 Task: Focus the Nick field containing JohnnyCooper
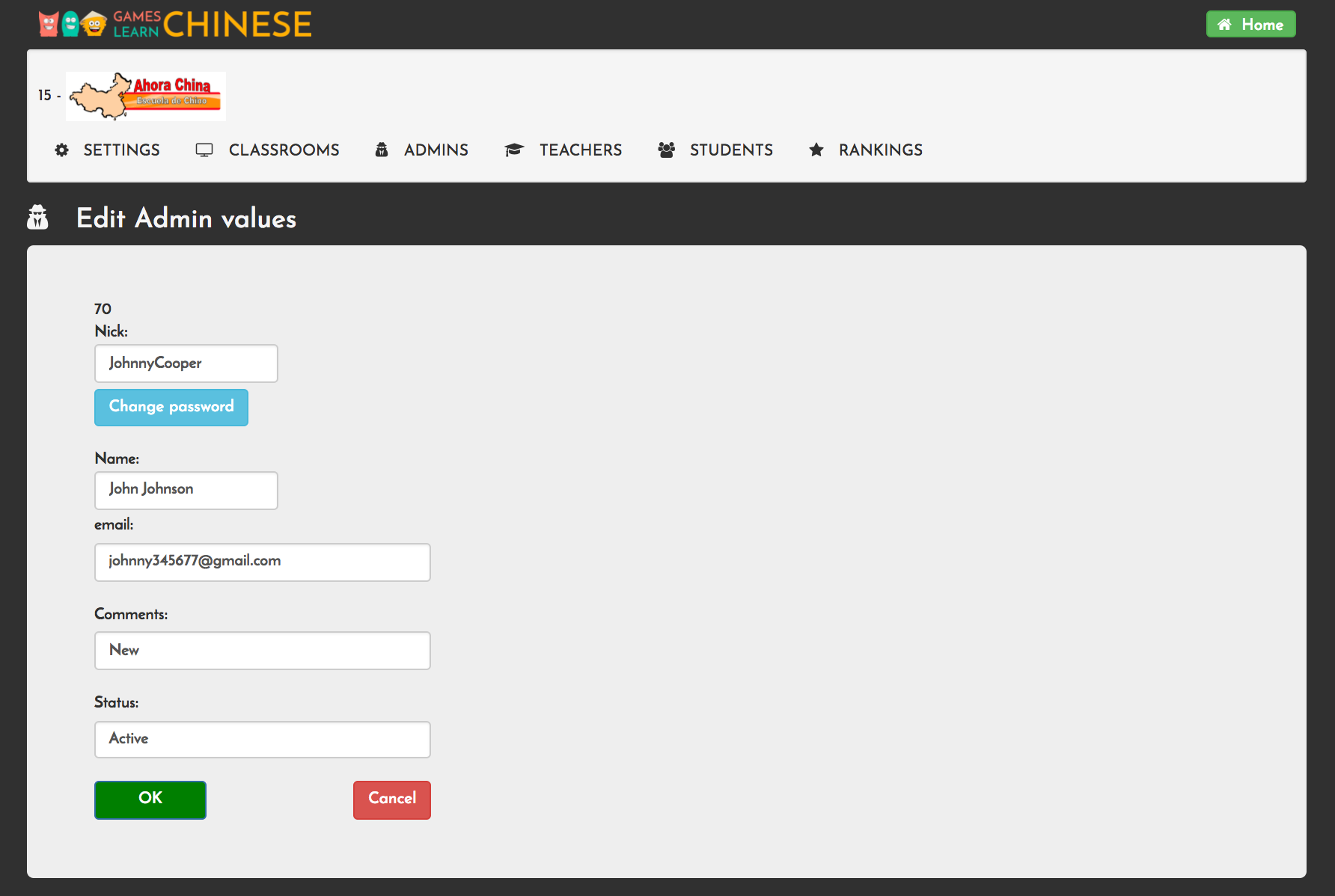(x=186, y=363)
